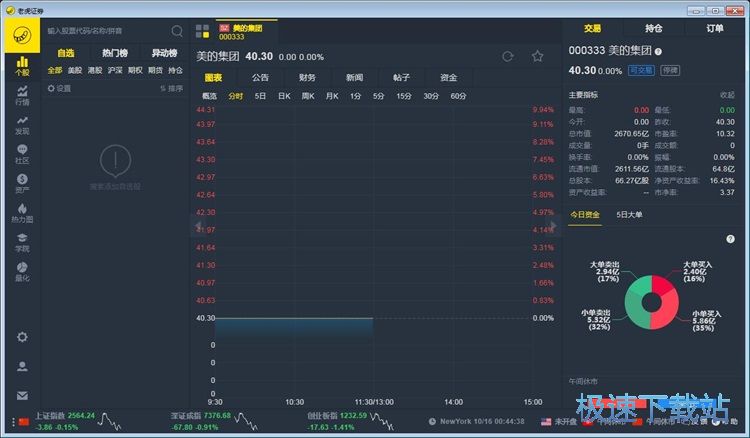This screenshot has width=750, height=438.
Task: Click the search magnifier icon
Action: click(177, 31)
